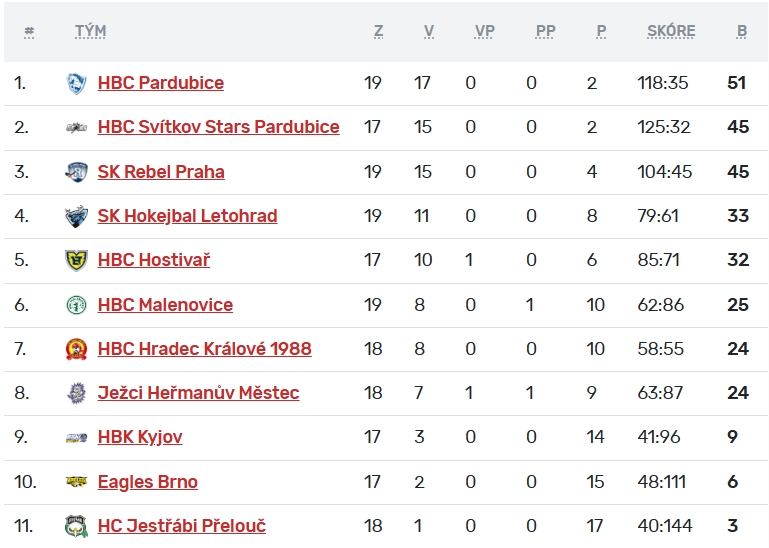Click the HBC Malenovice green logo
769x548 pixels.
click(x=76, y=305)
